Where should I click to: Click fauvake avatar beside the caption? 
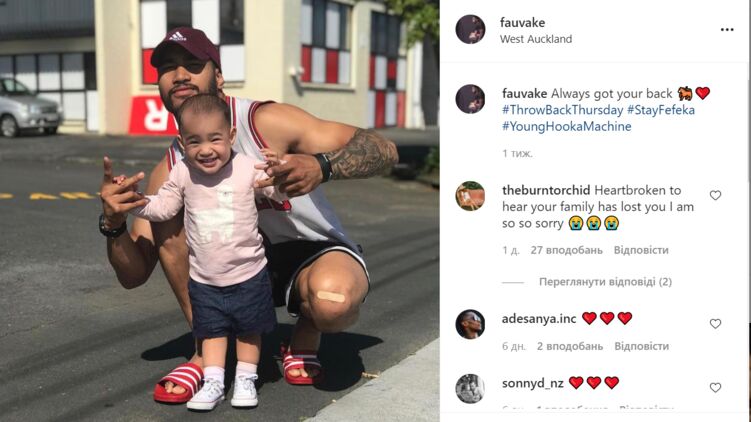470,99
